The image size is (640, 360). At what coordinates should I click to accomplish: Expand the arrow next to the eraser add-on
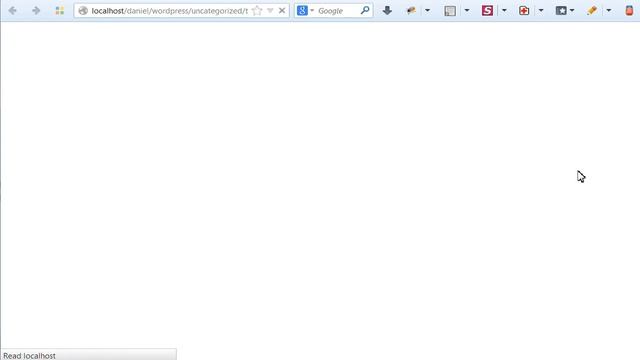click(x=427, y=11)
